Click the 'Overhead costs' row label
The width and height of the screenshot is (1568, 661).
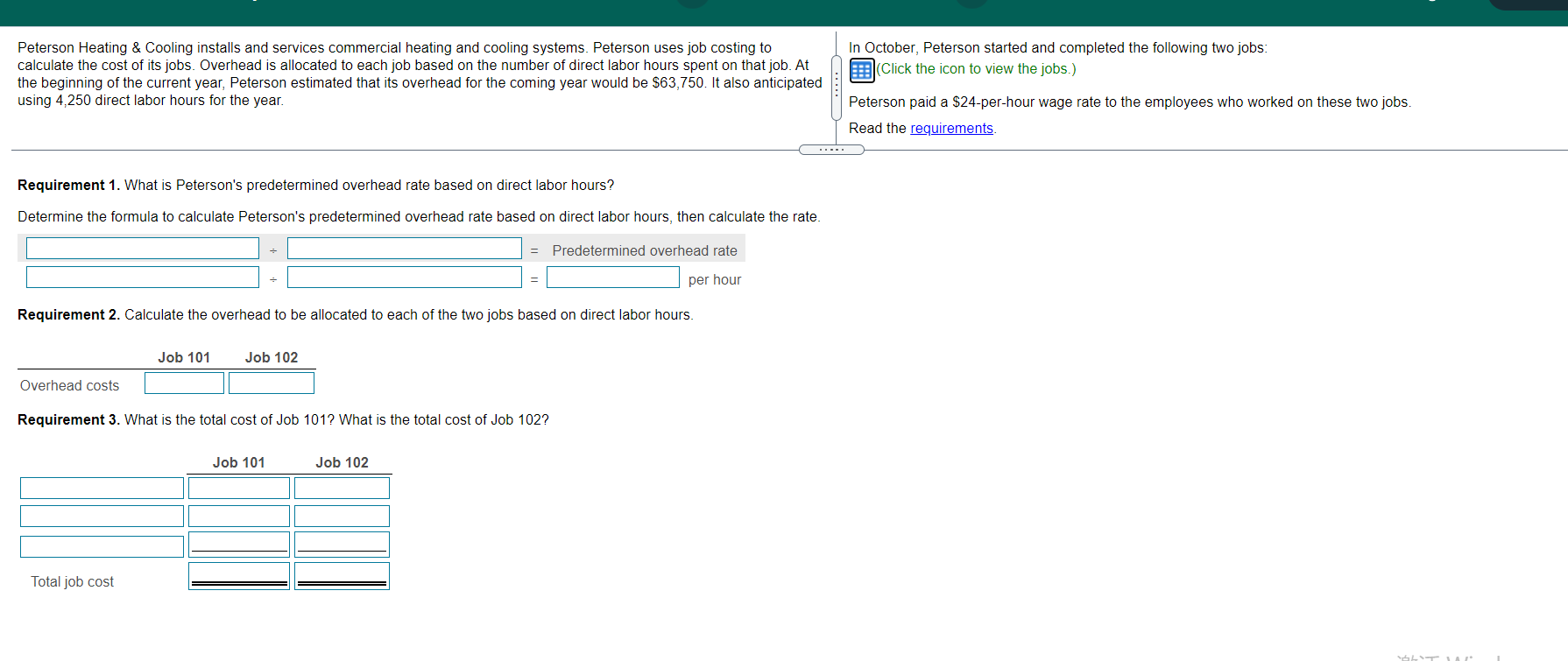pos(69,386)
